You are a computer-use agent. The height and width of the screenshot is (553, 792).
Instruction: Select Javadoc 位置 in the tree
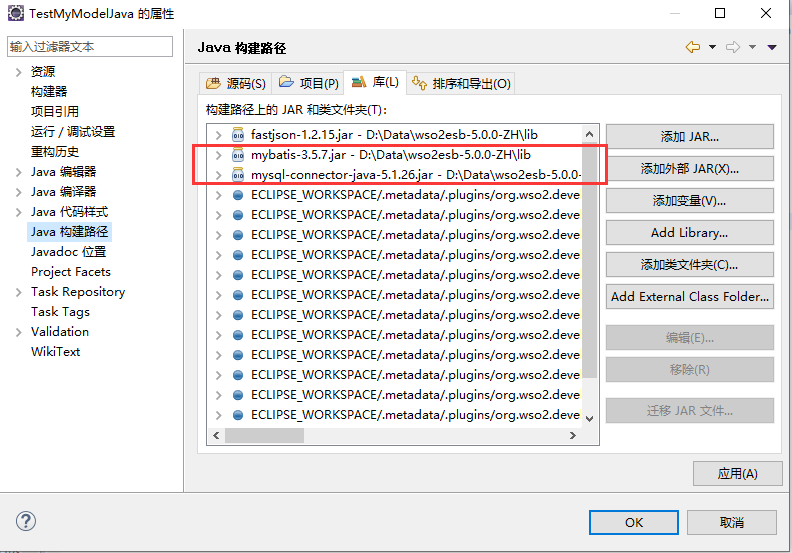(x=69, y=252)
